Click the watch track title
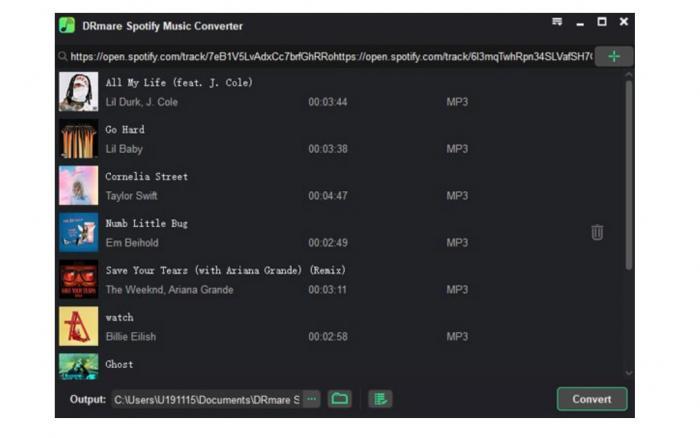This screenshot has height=438, width=700. point(119,317)
